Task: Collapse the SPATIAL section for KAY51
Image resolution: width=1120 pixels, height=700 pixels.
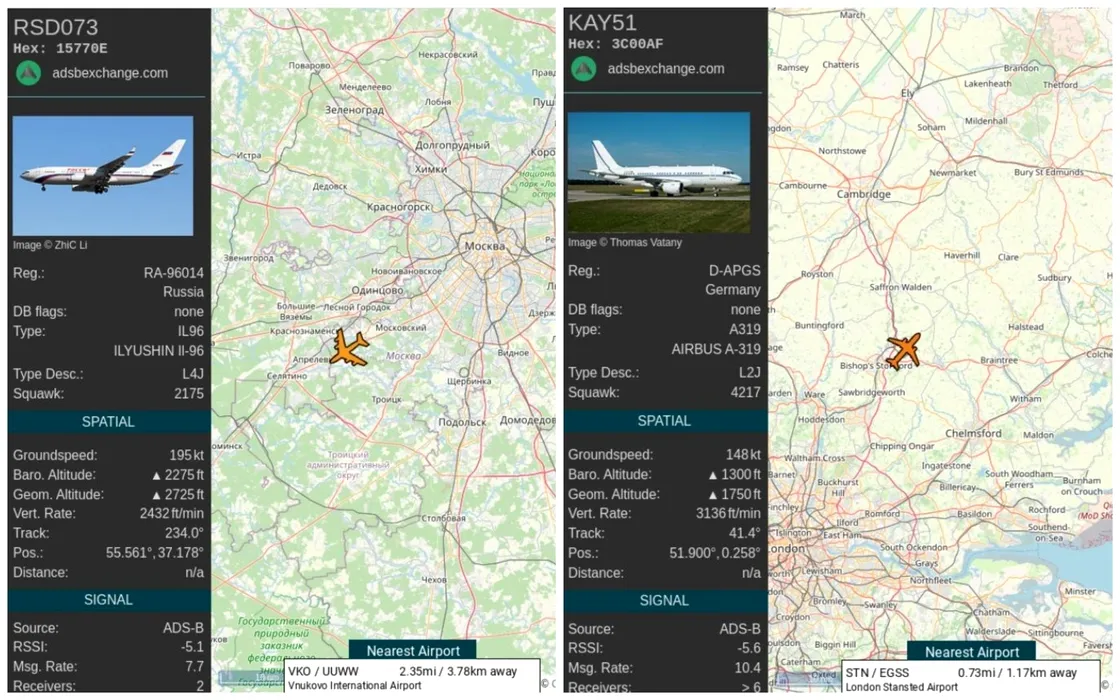Action: [x=664, y=421]
